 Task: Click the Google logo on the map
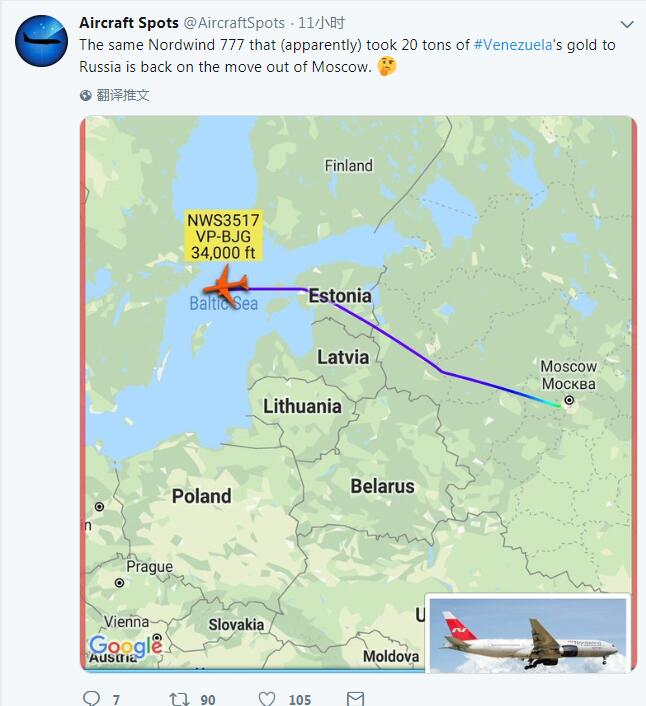(125, 647)
